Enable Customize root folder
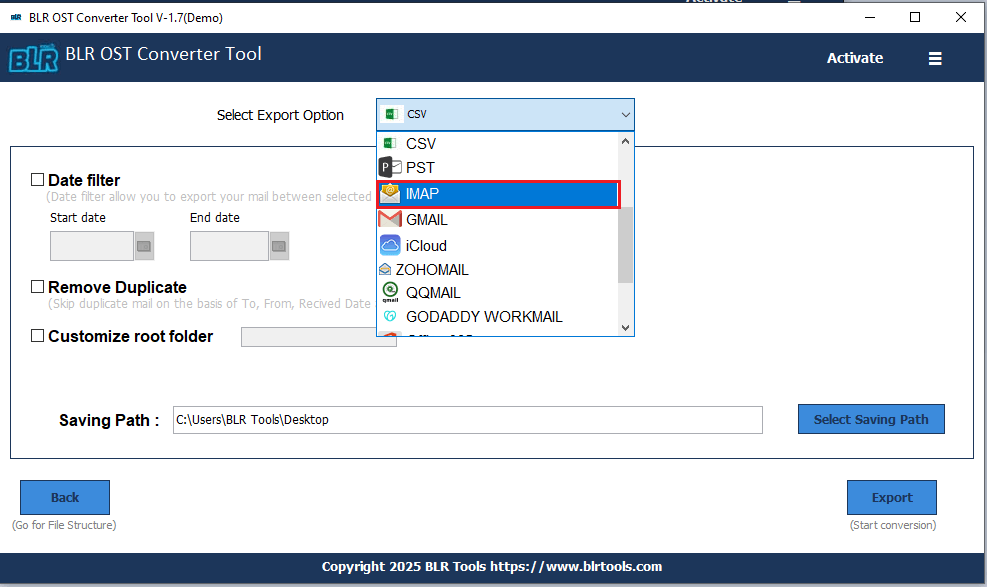 coord(37,336)
